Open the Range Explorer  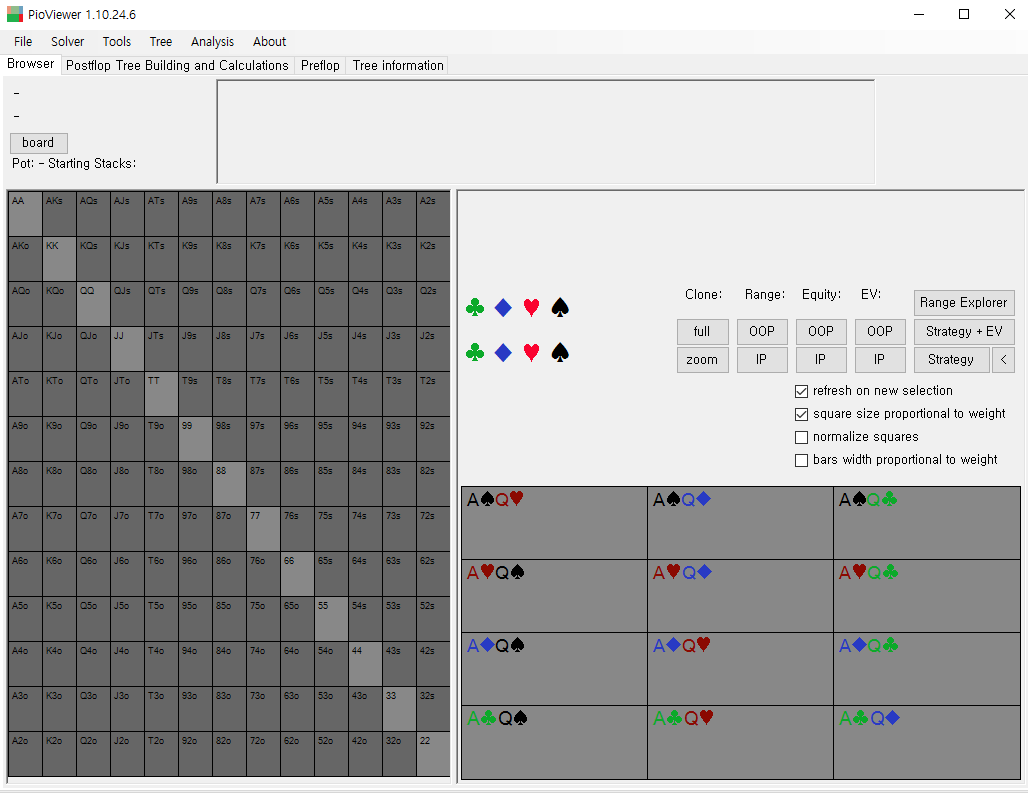[x=964, y=303]
